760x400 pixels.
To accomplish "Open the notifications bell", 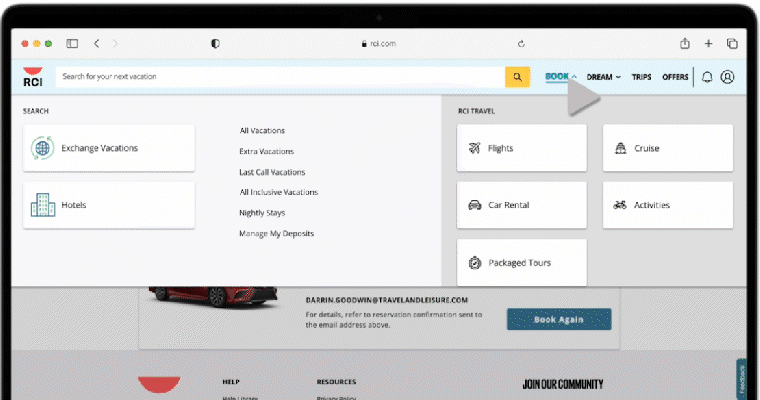I will 707,77.
